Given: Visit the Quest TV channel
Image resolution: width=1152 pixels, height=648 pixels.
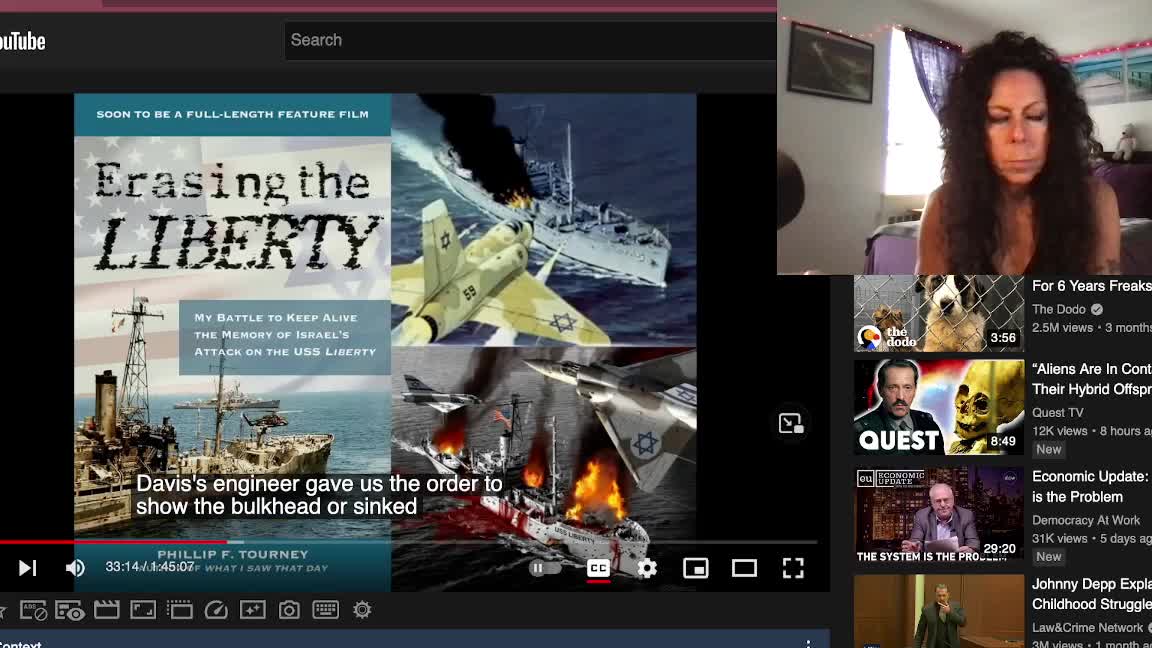Looking at the screenshot, I should click(x=1057, y=412).
